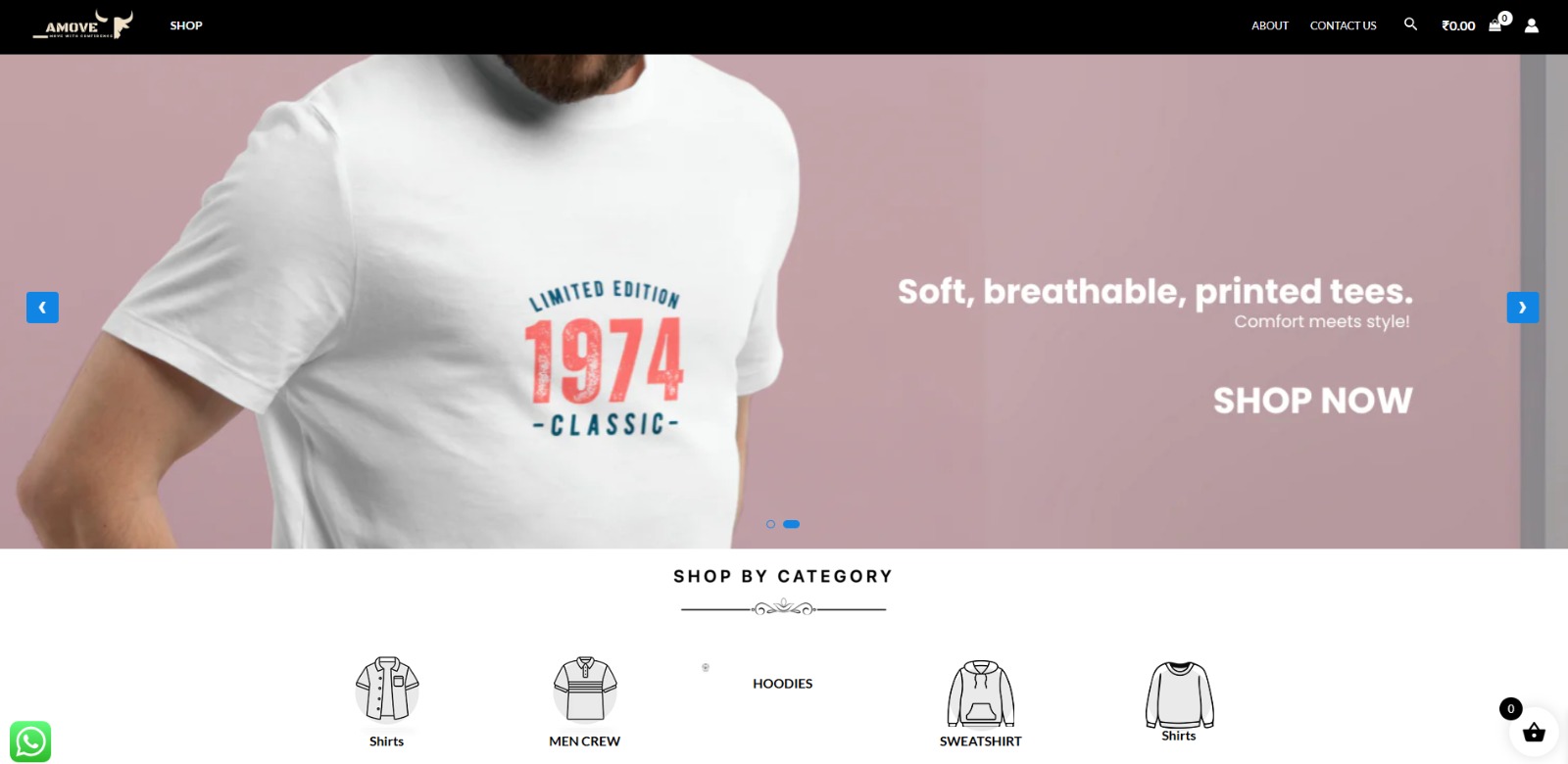Switch to the first slide dot

coord(770,524)
